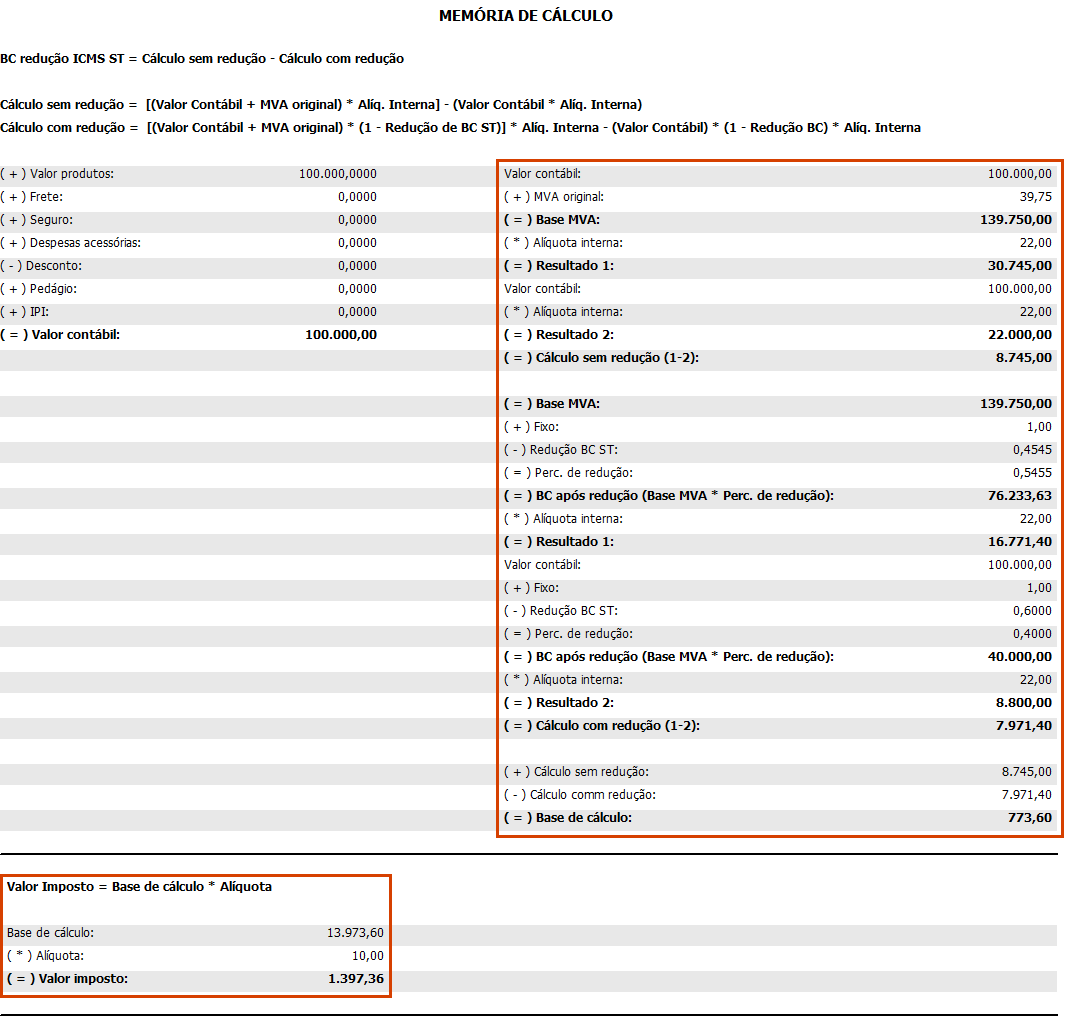Select Perc. de redução value 0,4000

click(x=1032, y=634)
